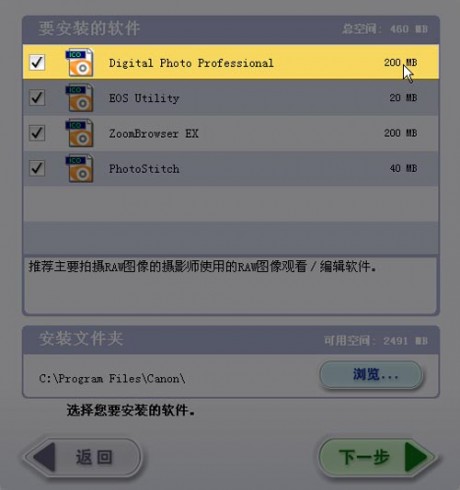Click the Digital Photo Professional installer icon

pyautogui.click(x=79, y=62)
